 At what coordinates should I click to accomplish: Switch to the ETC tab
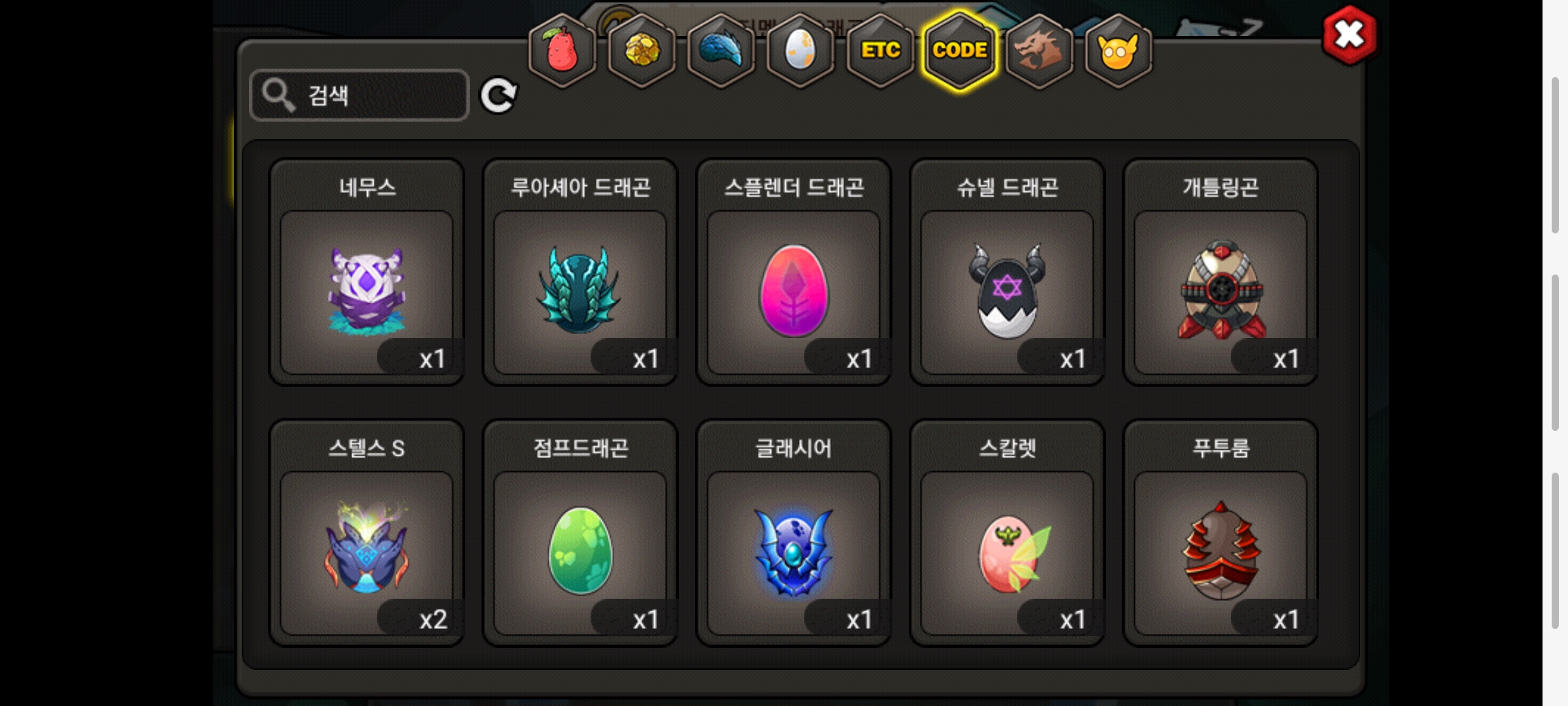coord(880,51)
